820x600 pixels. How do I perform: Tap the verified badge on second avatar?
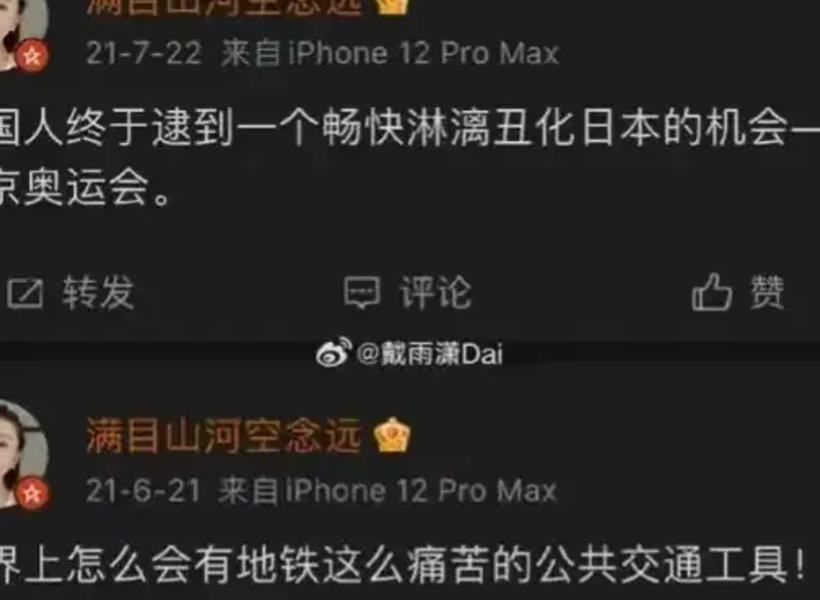[32, 493]
